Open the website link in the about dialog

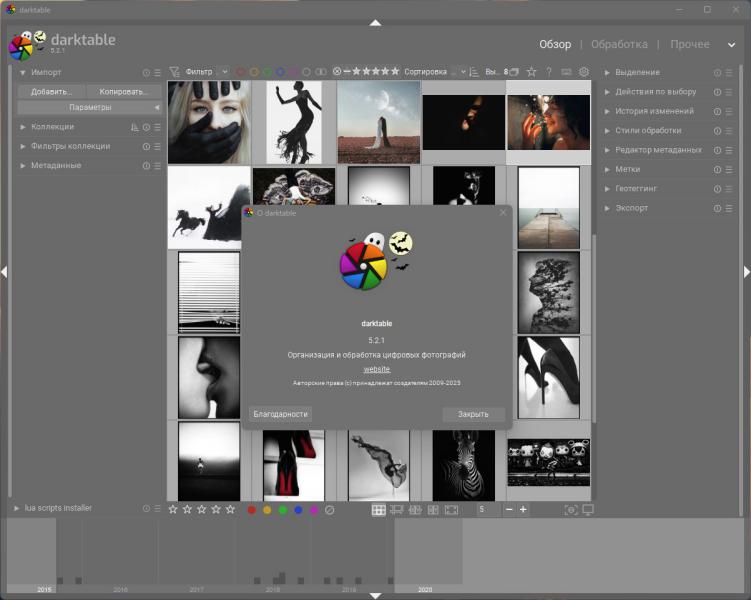[x=376, y=369]
